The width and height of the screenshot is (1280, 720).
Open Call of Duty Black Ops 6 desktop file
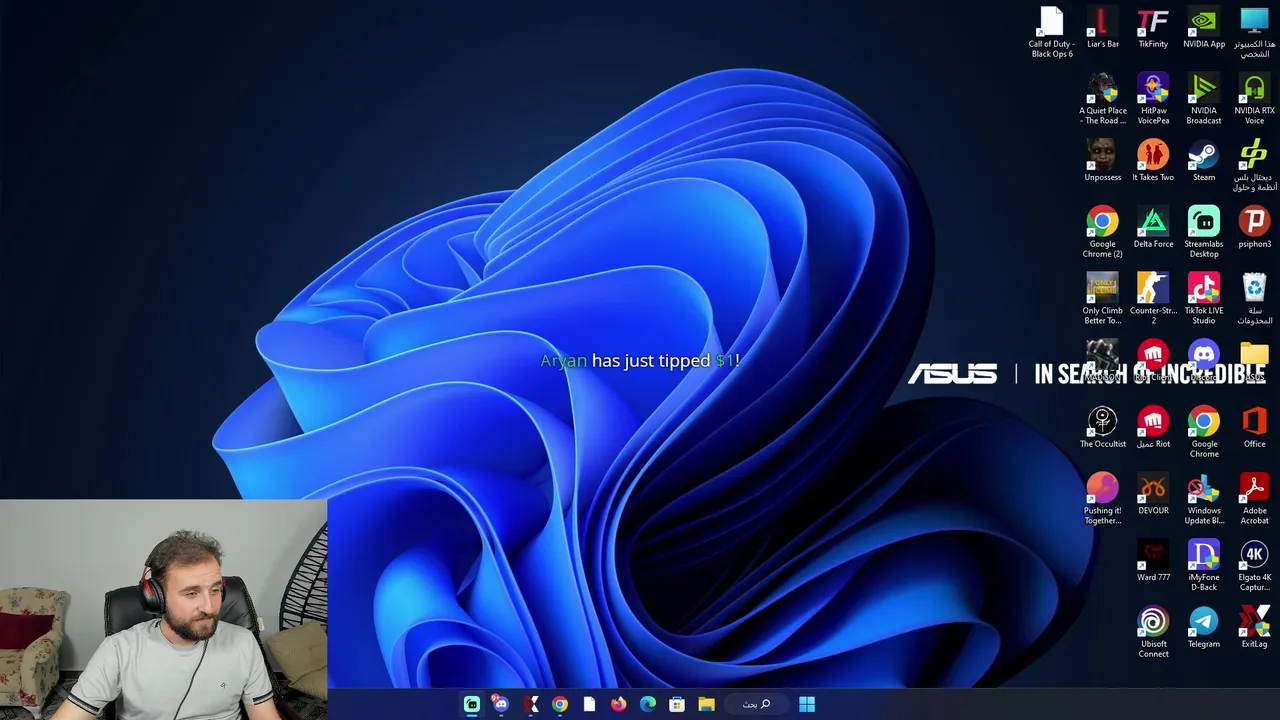tap(1051, 32)
